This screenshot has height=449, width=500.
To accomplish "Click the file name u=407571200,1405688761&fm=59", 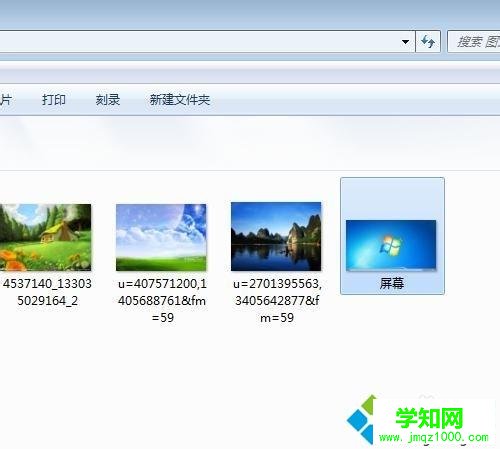I will click(162, 300).
